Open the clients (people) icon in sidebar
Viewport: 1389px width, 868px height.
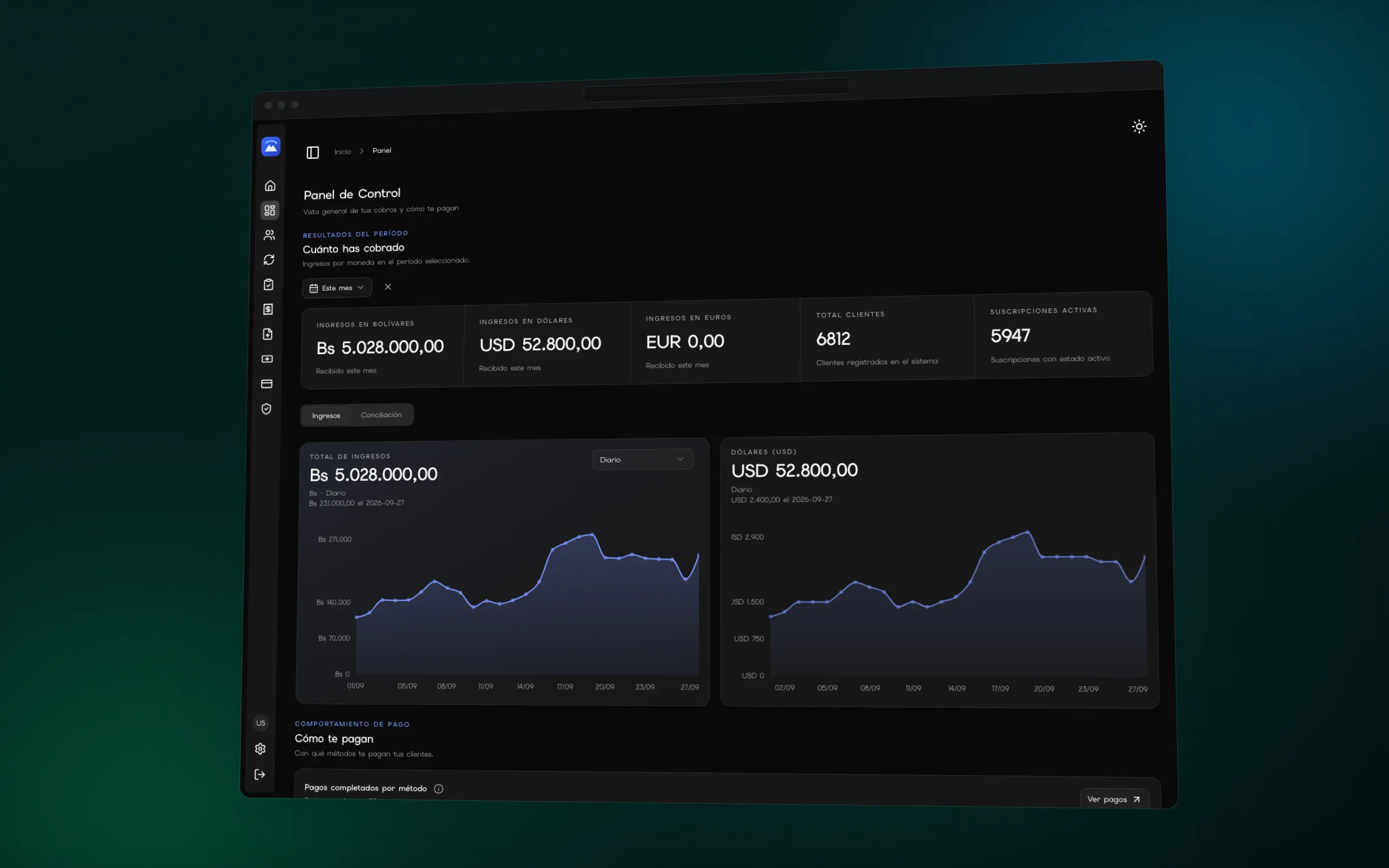pyautogui.click(x=269, y=235)
